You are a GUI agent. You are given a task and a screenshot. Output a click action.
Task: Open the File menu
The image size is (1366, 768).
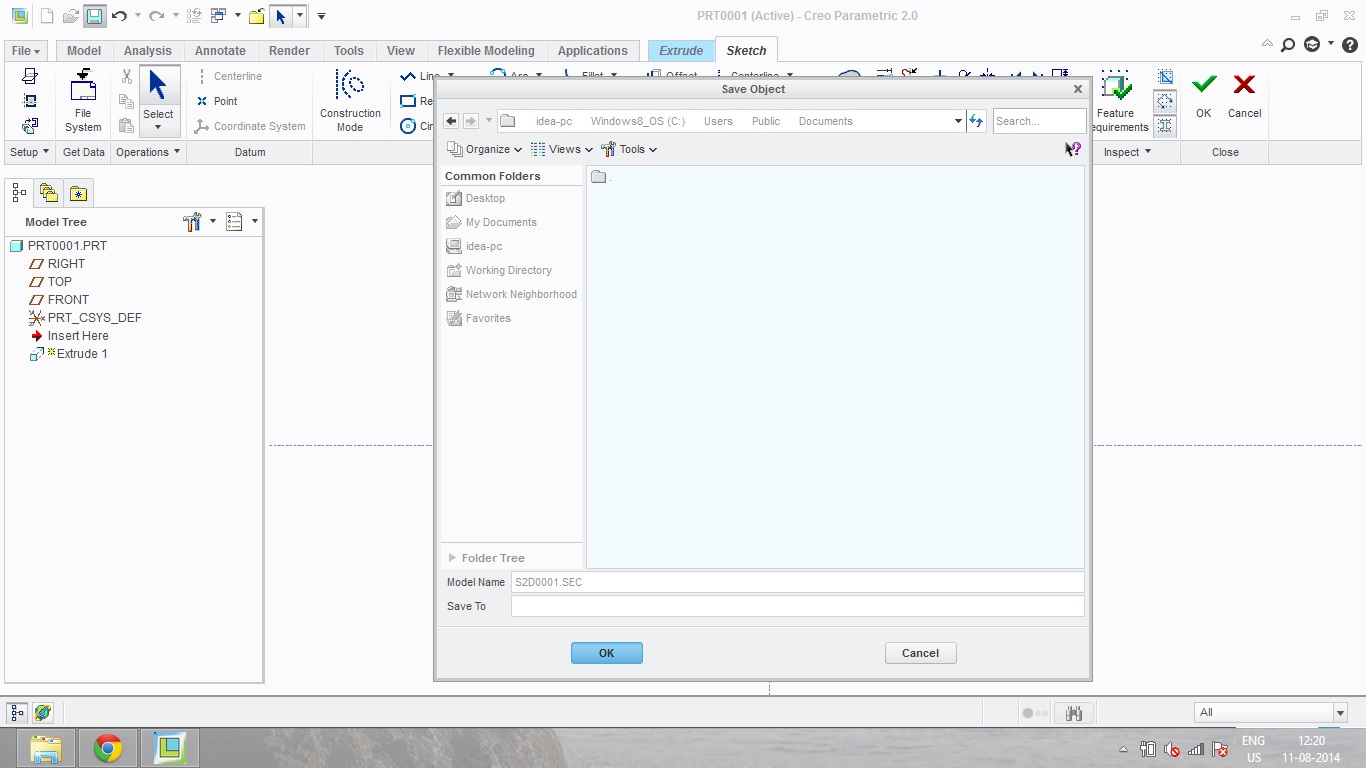(x=25, y=50)
